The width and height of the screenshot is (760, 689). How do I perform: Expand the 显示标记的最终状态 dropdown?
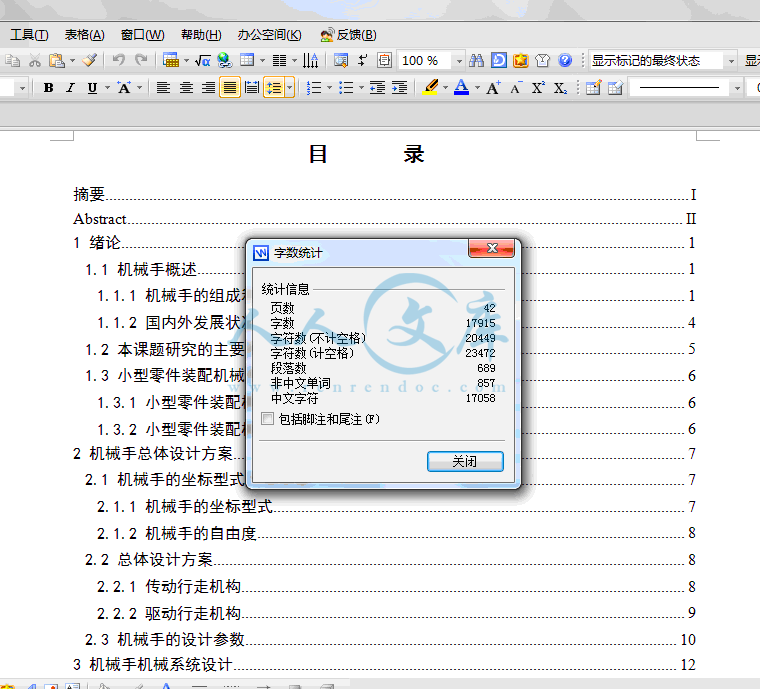731,61
